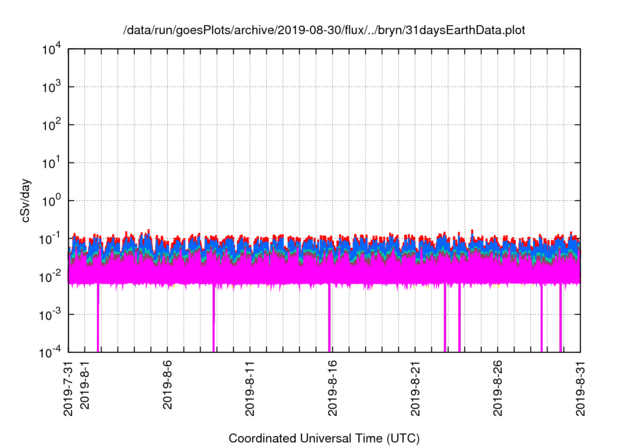Viewport: 640px width, 448px height.
Task: Click the magenta dropout line above 2019-8-16
Action: (330, 320)
